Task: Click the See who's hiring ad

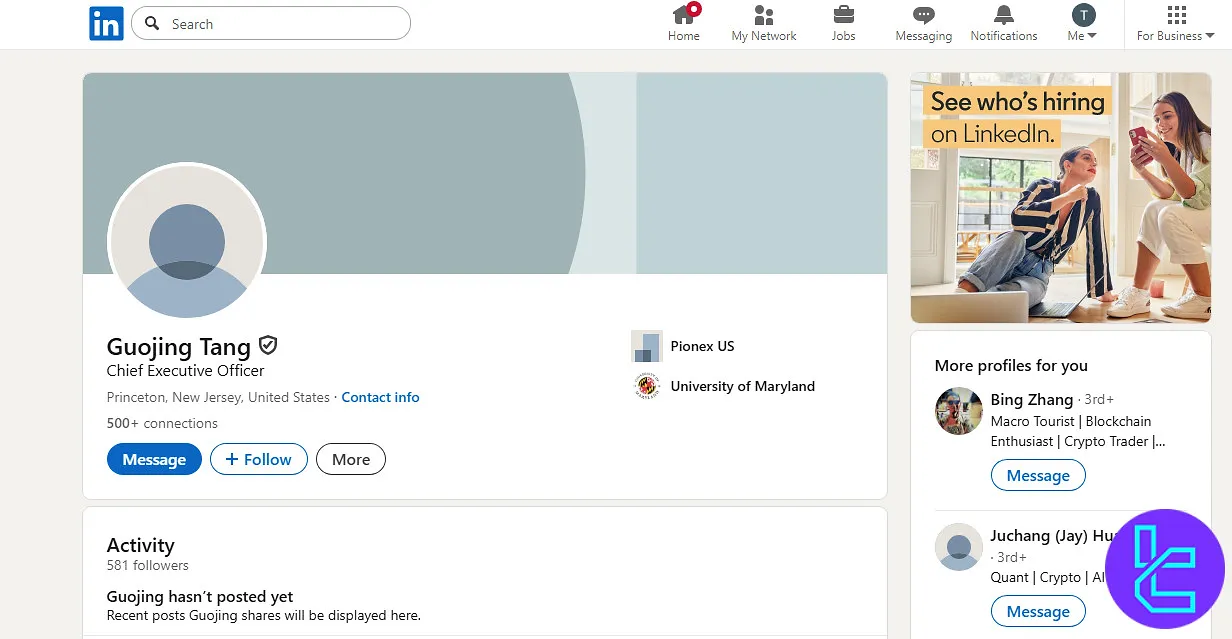Action: click(x=1060, y=197)
